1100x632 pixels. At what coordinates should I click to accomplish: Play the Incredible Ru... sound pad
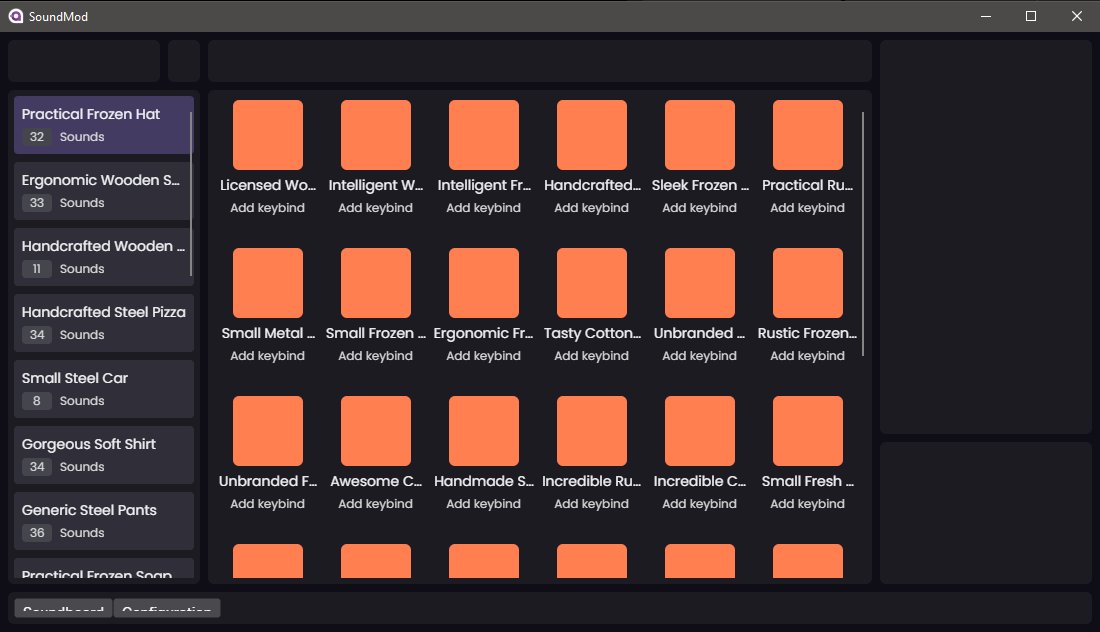tap(591, 431)
